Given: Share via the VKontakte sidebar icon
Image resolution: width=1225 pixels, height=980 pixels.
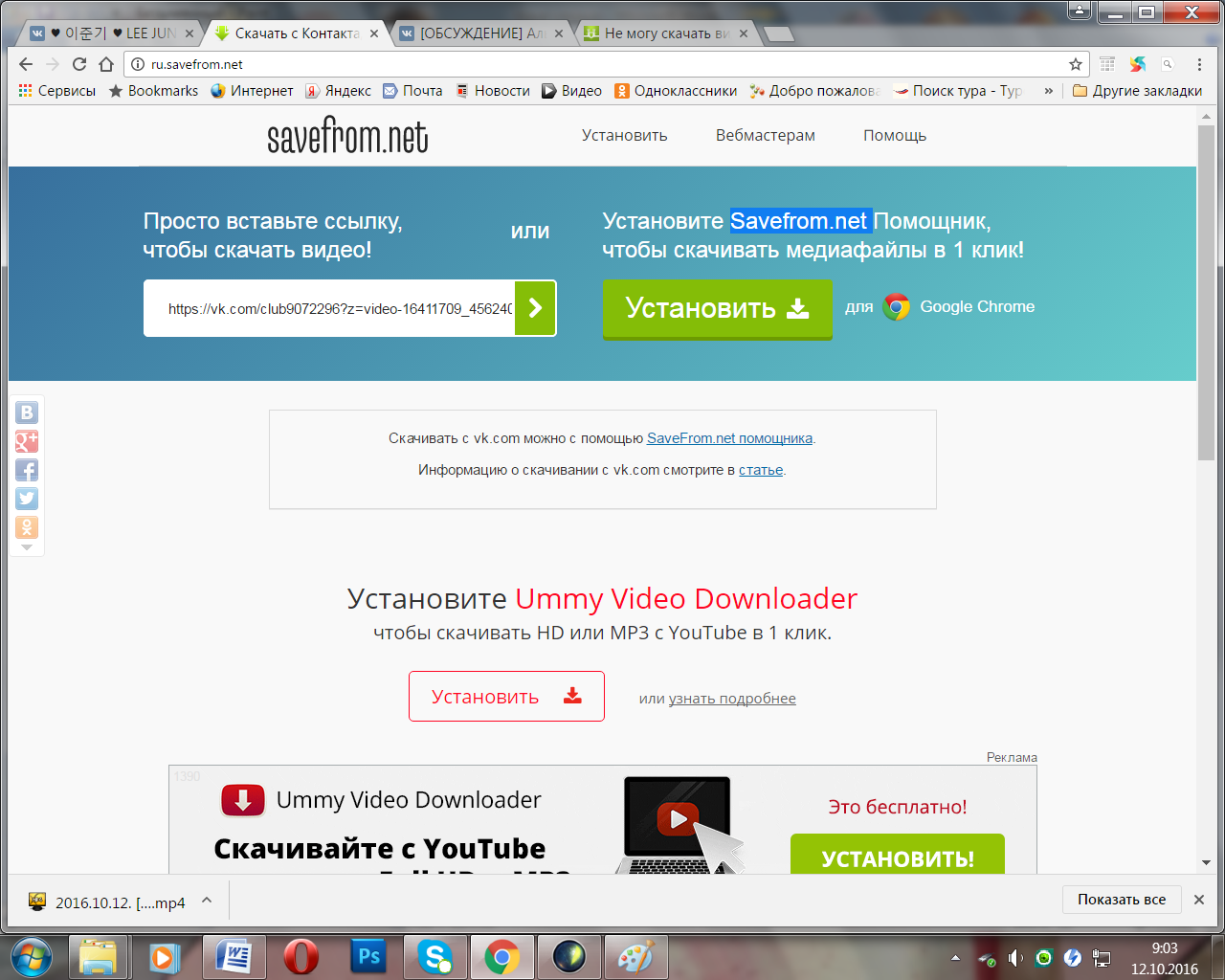Looking at the screenshot, I should 27,412.
